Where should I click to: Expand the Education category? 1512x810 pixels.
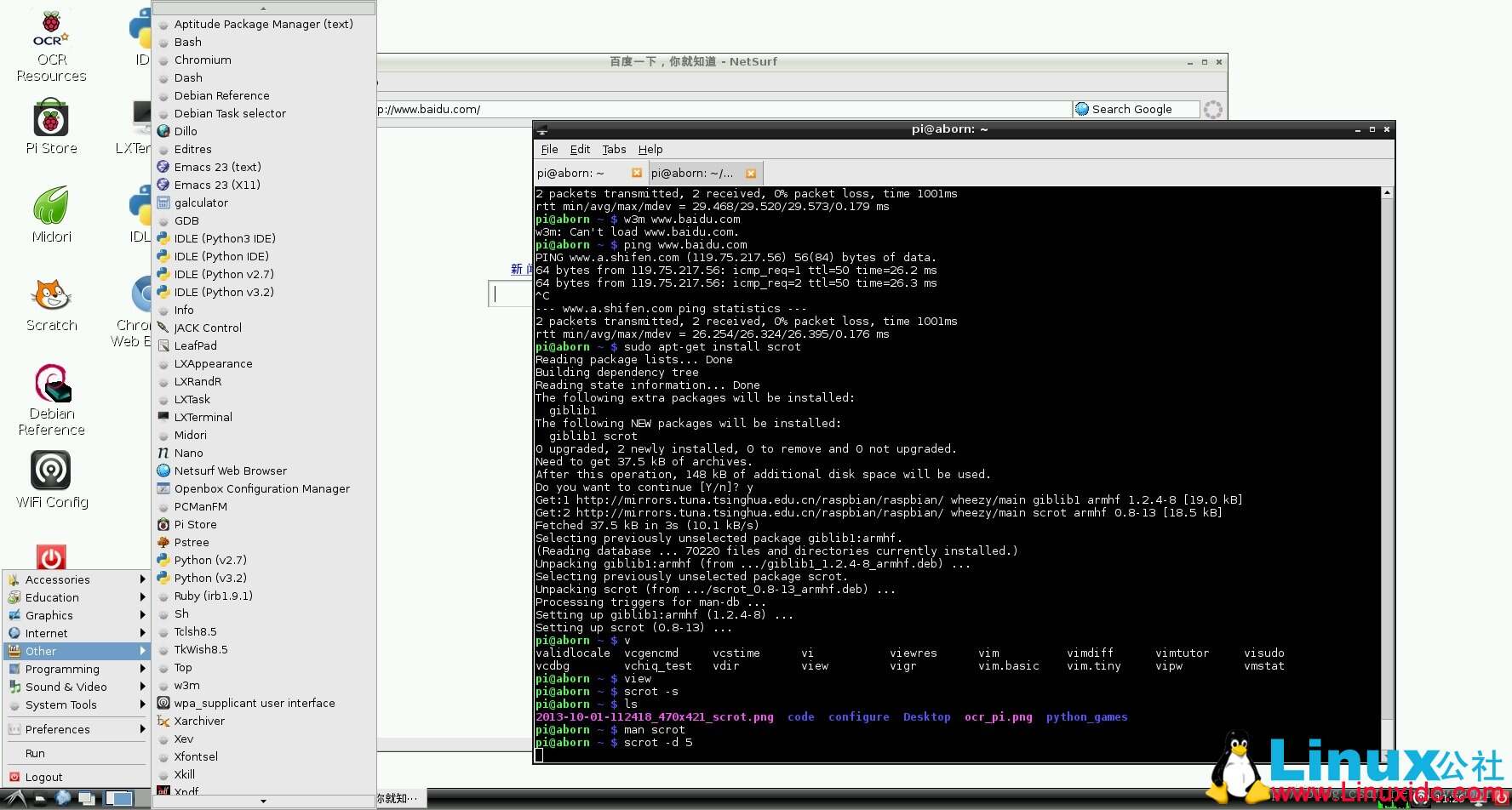point(77,597)
